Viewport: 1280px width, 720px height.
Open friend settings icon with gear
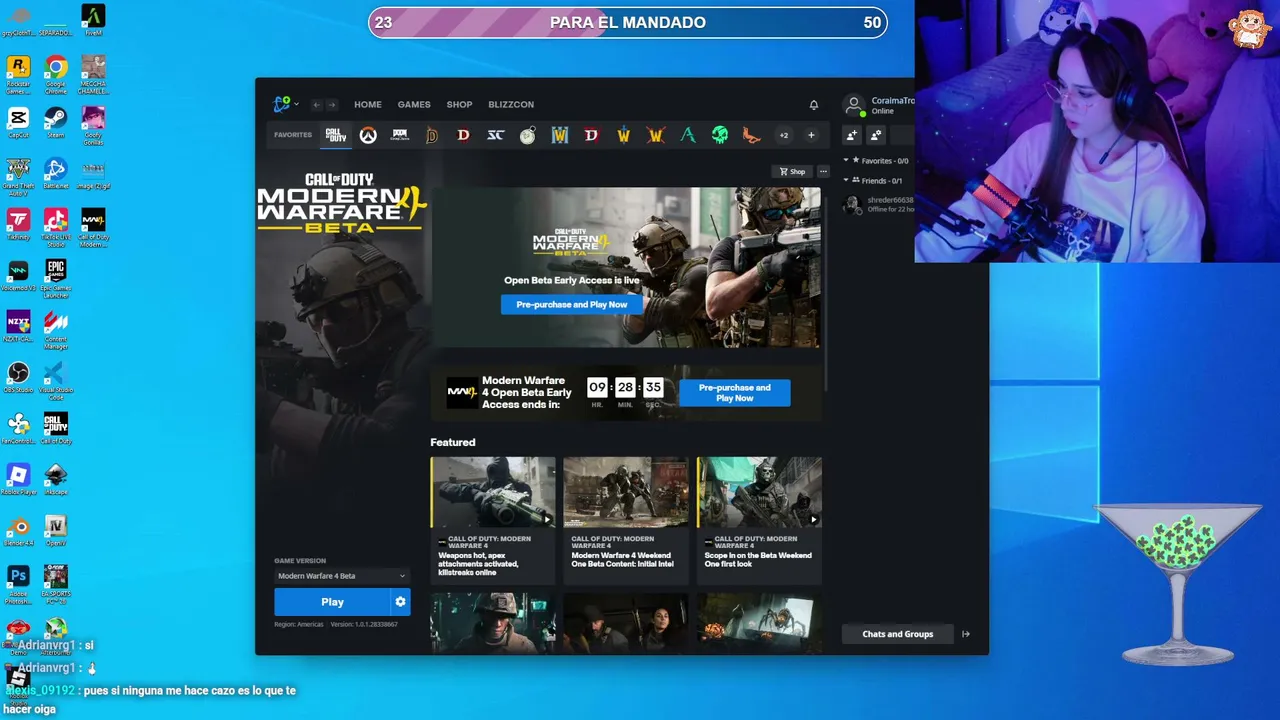(x=876, y=135)
